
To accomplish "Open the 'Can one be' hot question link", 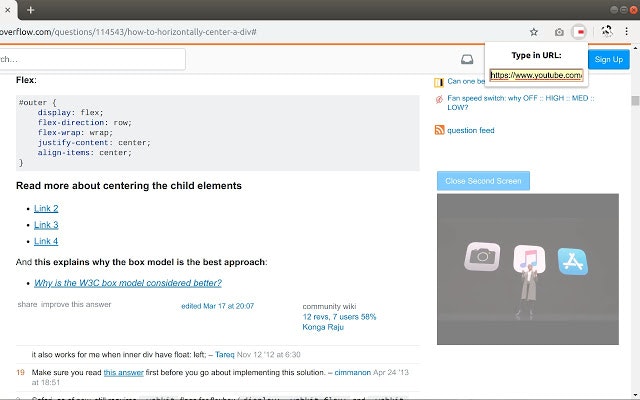I will coord(466,81).
